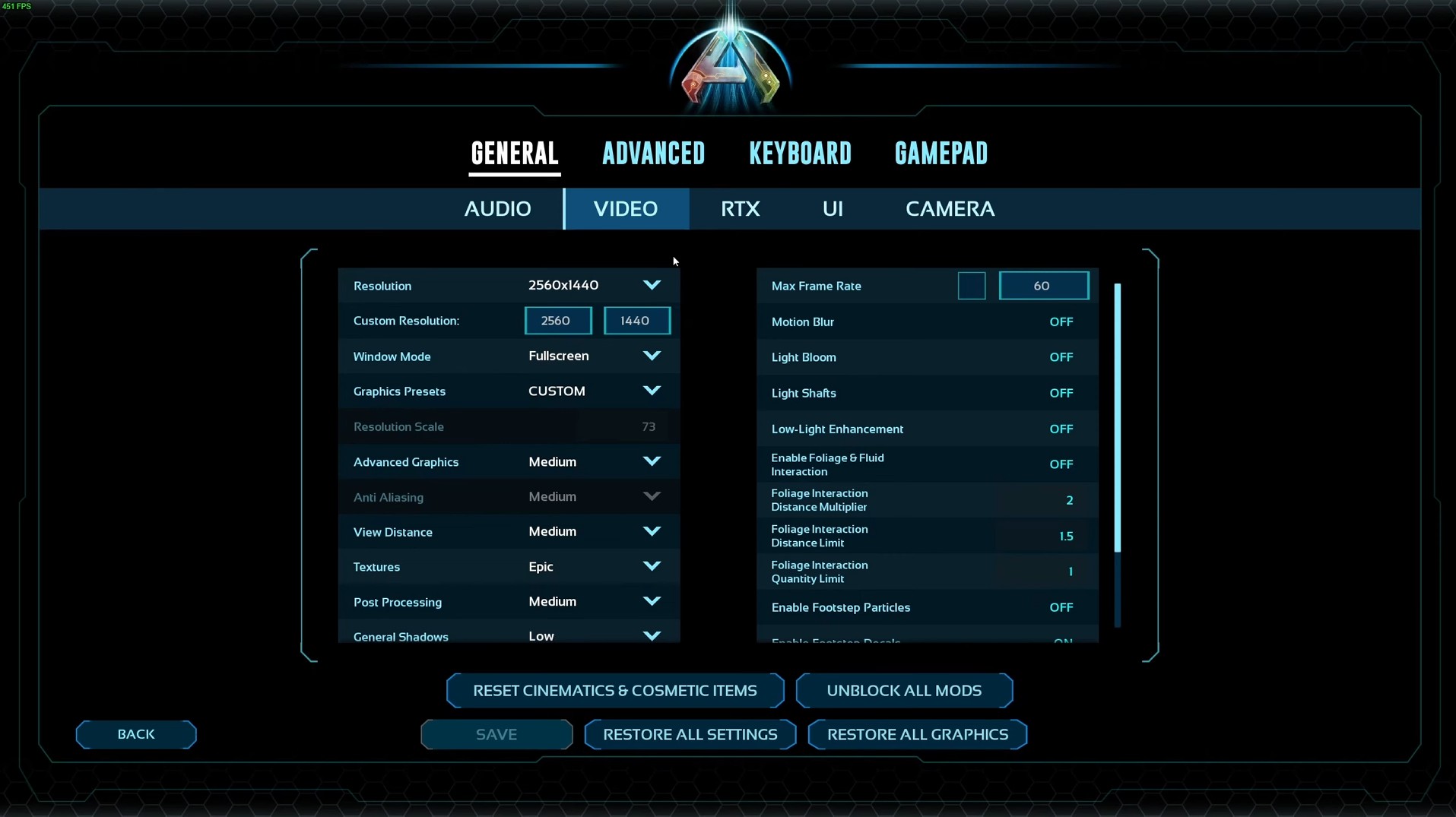Click the Resolution Scale slider
The height and width of the screenshot is (817, 1456).
click(x=623, y=426)
